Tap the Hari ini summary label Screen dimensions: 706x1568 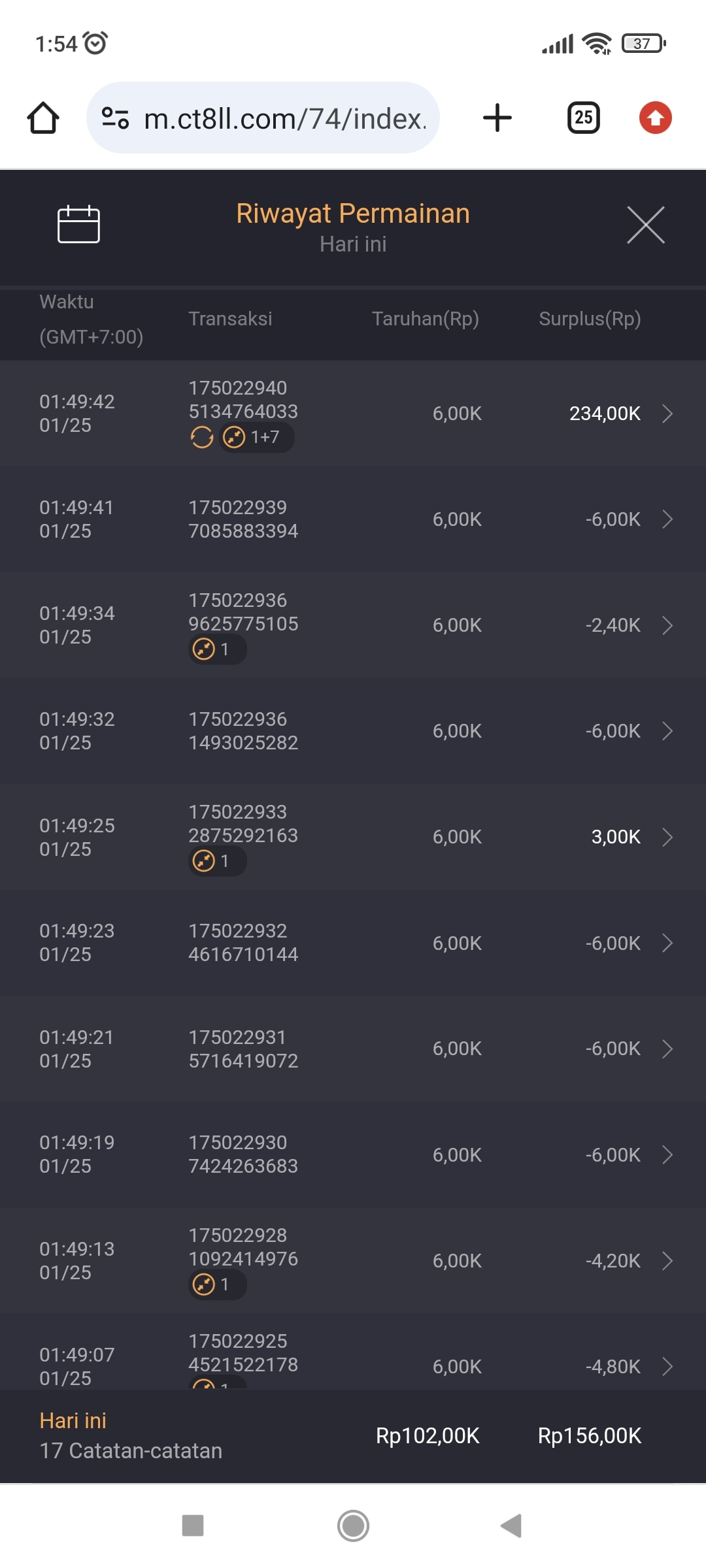tap(73, 1420)
